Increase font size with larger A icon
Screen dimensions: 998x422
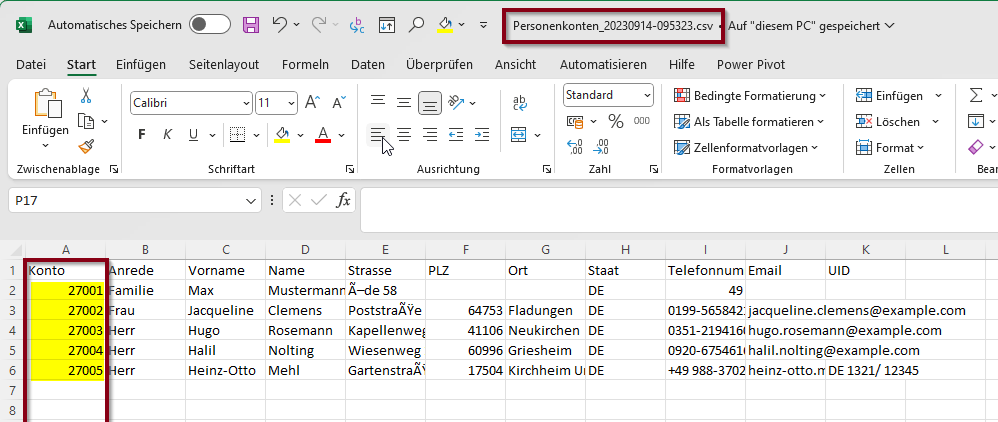[x=312, y=102]
